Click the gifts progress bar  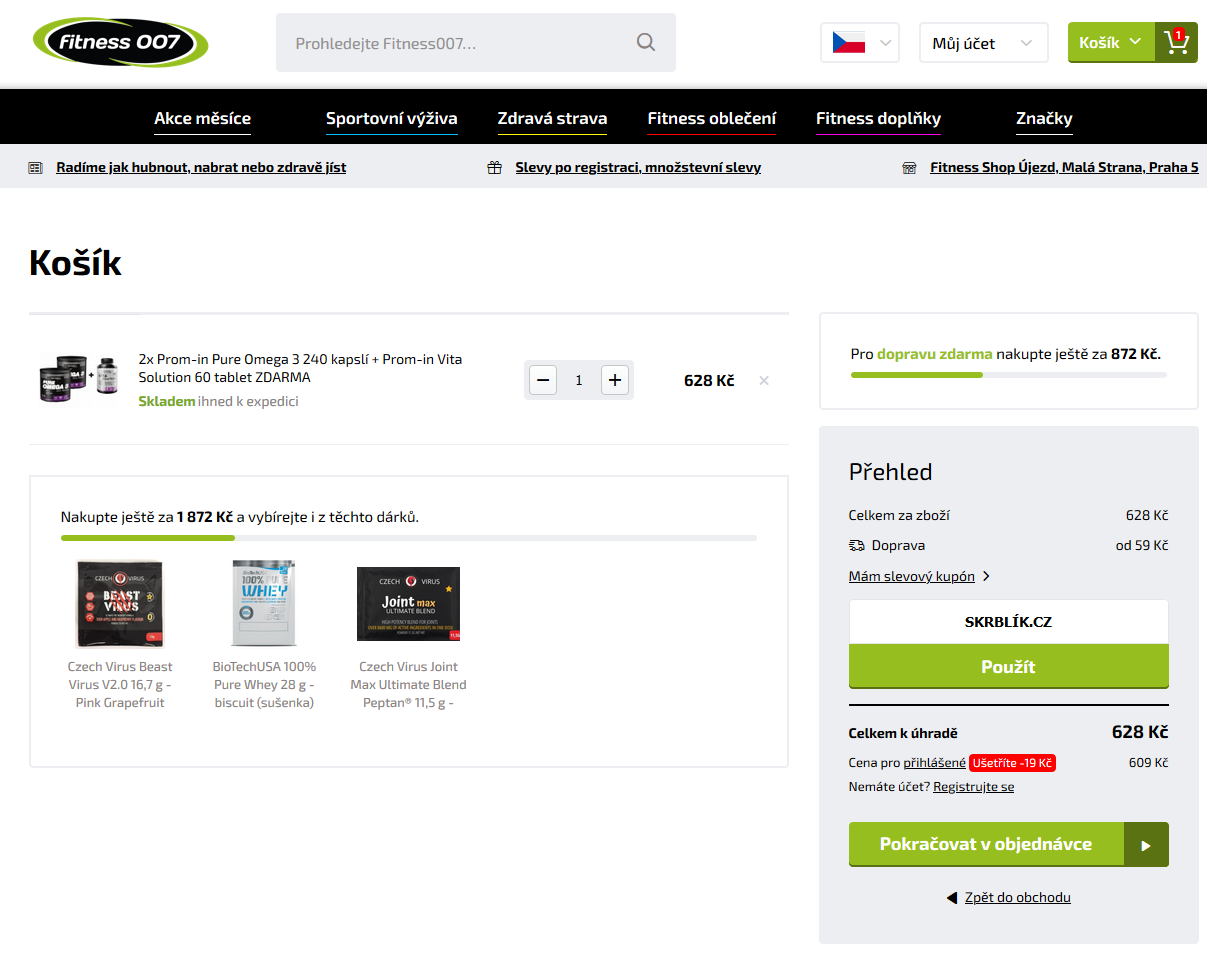pyautogui.click(x=409, y=538)
